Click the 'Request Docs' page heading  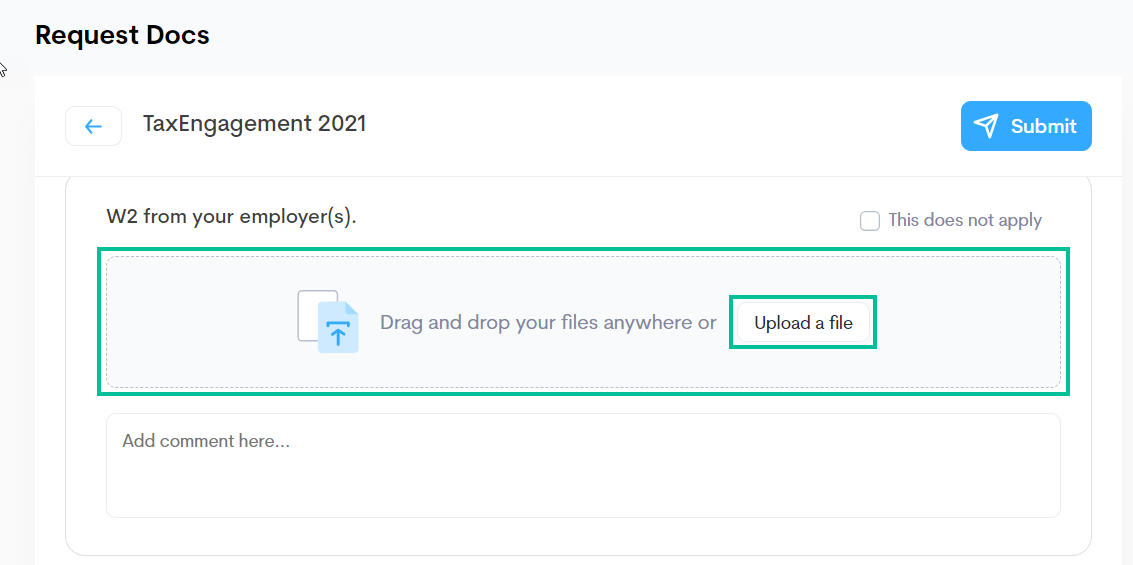pyautogui.click(x=122, y=35)
